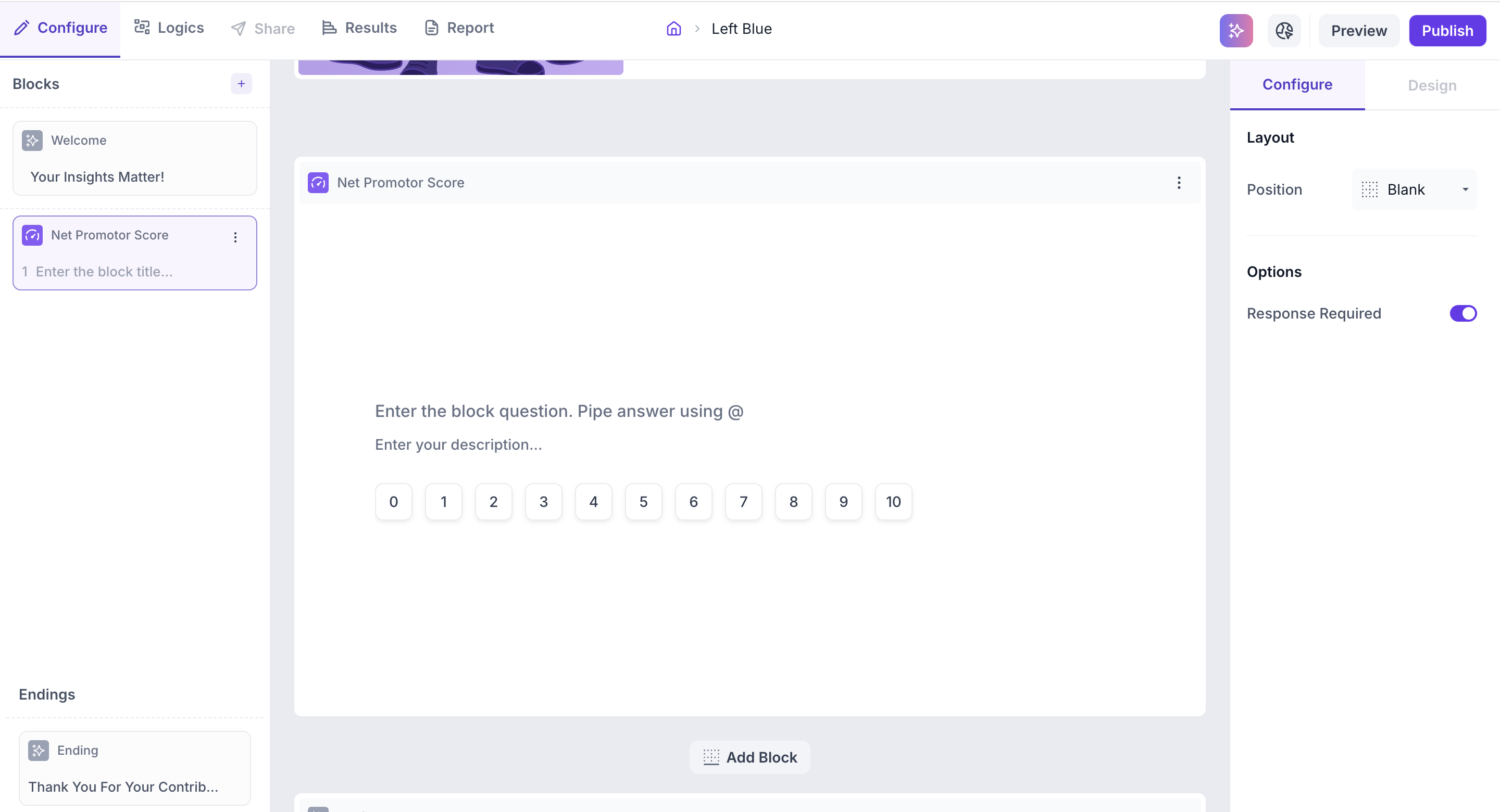Click the Welcome block sparkle icon
Screen dimensions: 1500x812
click(32, 141)
